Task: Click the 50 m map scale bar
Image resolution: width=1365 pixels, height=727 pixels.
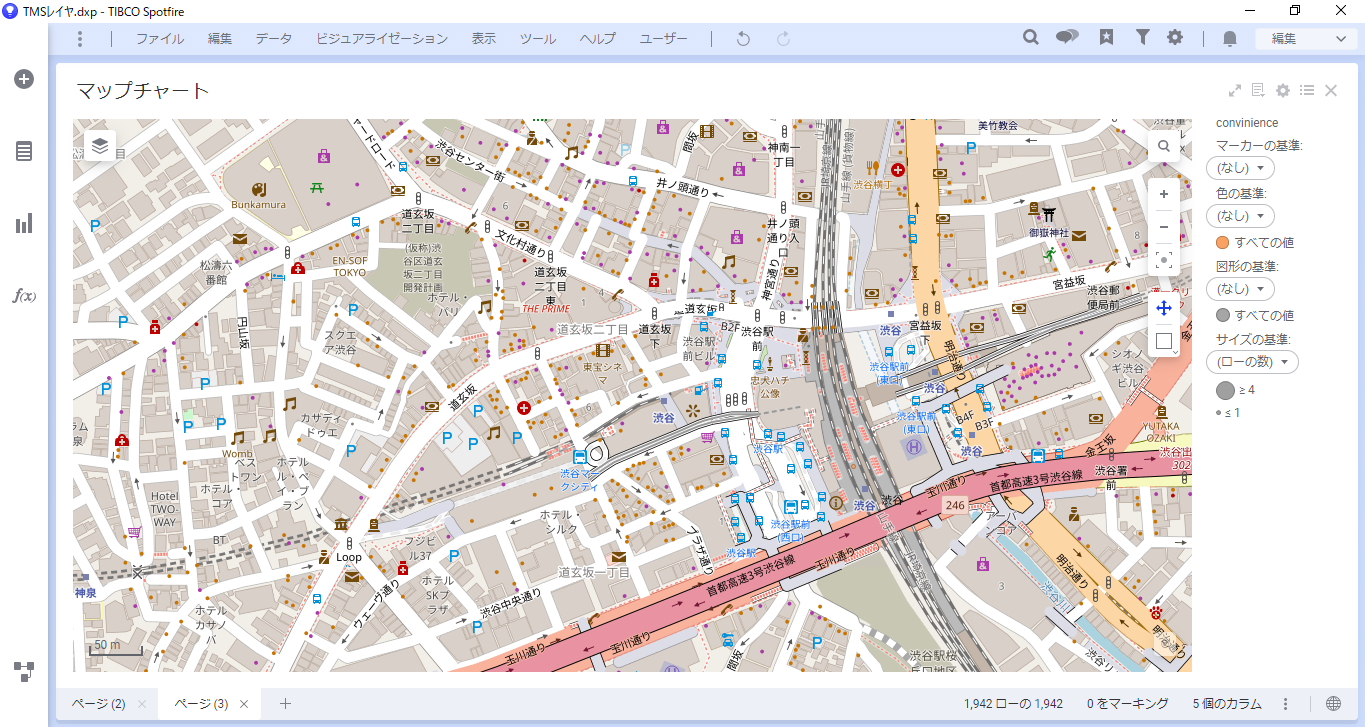Action: [116, 648]
